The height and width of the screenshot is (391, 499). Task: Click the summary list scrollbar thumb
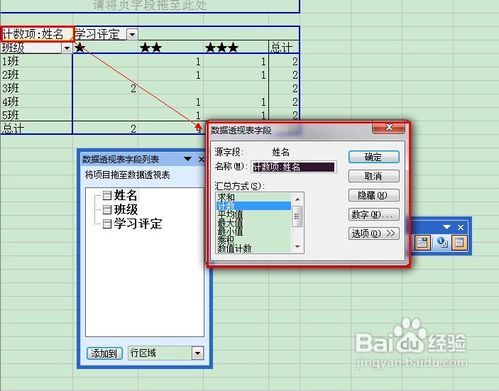298,216
